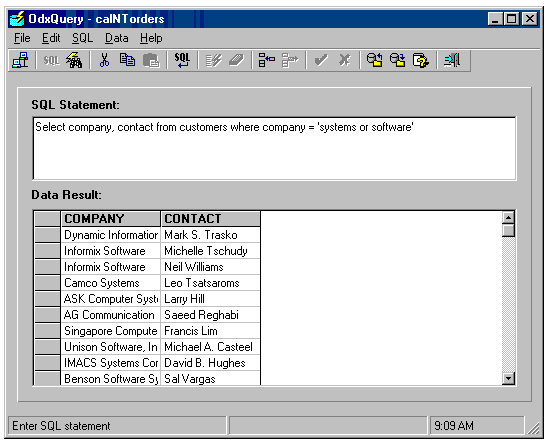548x444 pixels.
Task: Click the question-mark help window icon
Action: point(420,60)
